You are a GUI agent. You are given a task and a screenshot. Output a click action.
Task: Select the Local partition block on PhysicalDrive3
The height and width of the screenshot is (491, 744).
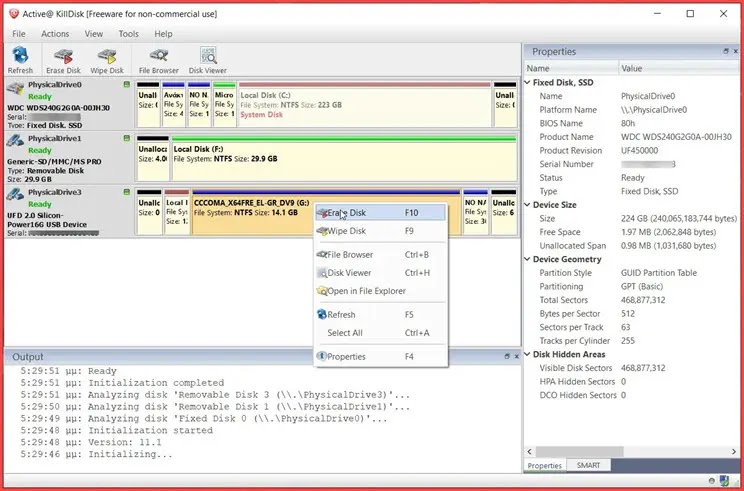point(177,212)
